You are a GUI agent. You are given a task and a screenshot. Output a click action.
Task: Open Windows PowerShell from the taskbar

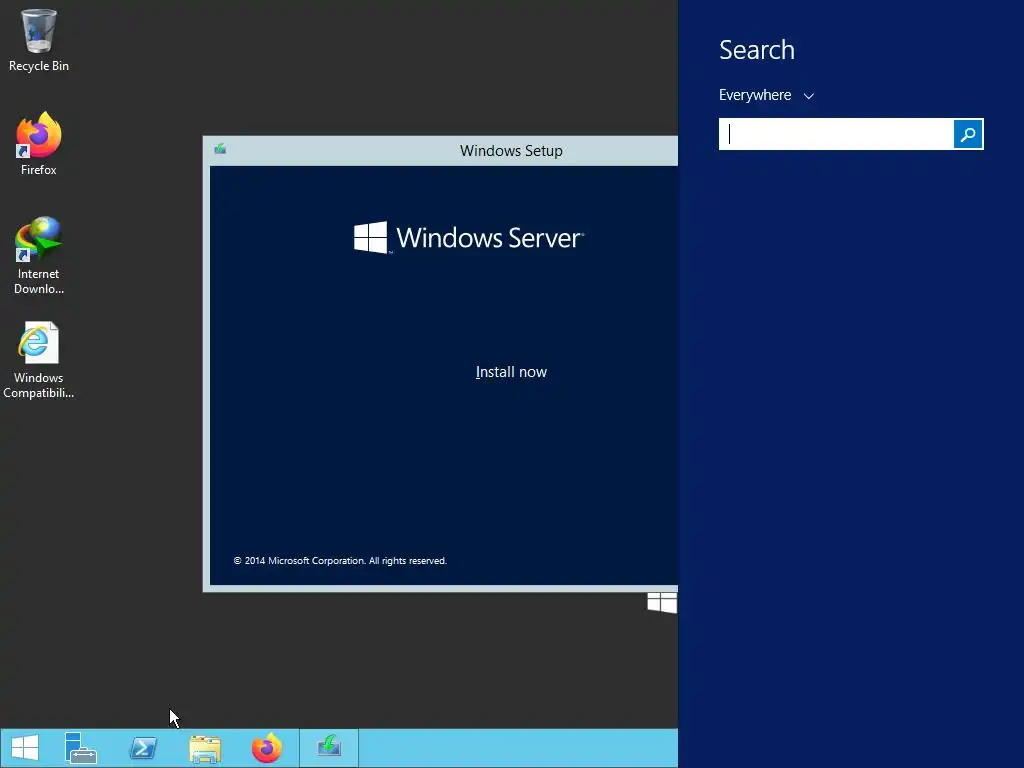143,748
